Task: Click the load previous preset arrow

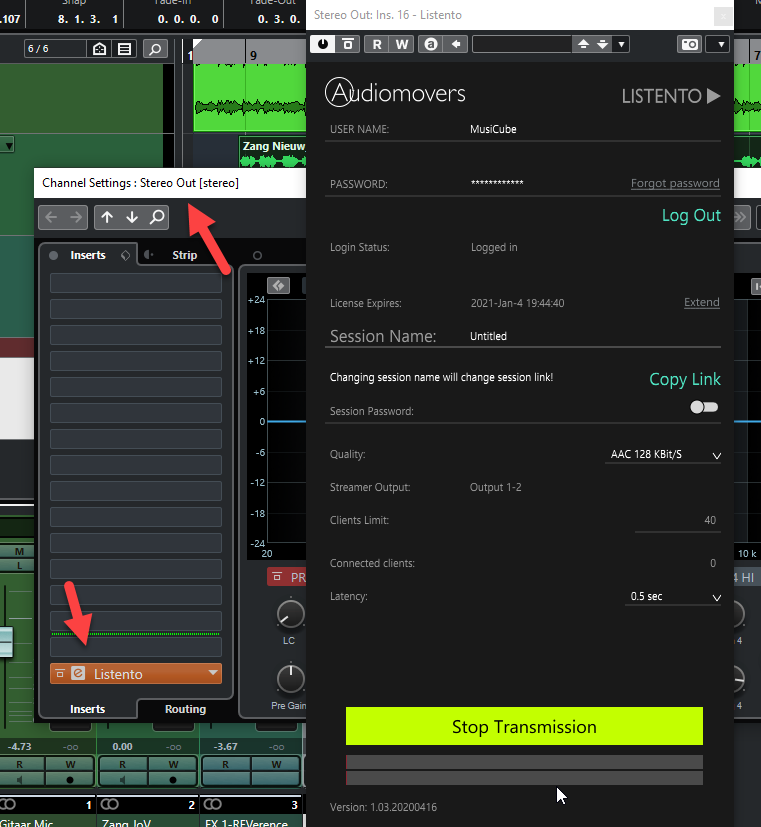Action: click(583, 44)
